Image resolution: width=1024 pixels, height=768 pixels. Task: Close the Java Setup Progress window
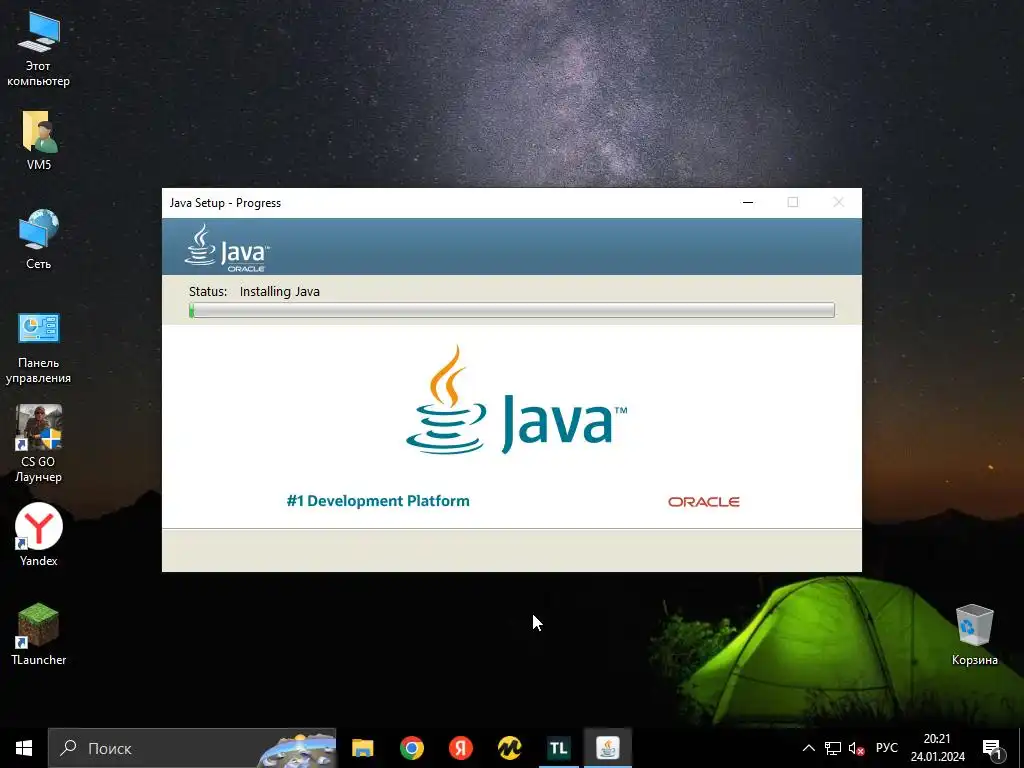(839, 202)
